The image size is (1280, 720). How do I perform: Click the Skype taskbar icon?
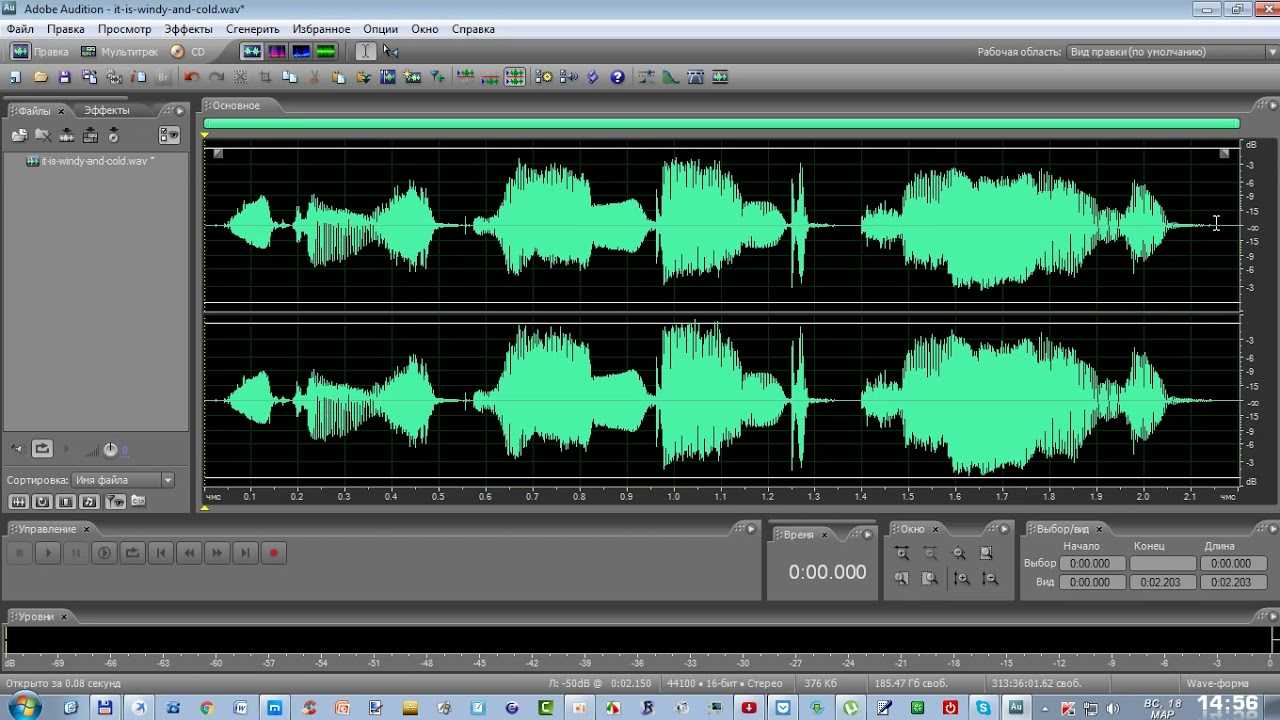pos(984,708)
